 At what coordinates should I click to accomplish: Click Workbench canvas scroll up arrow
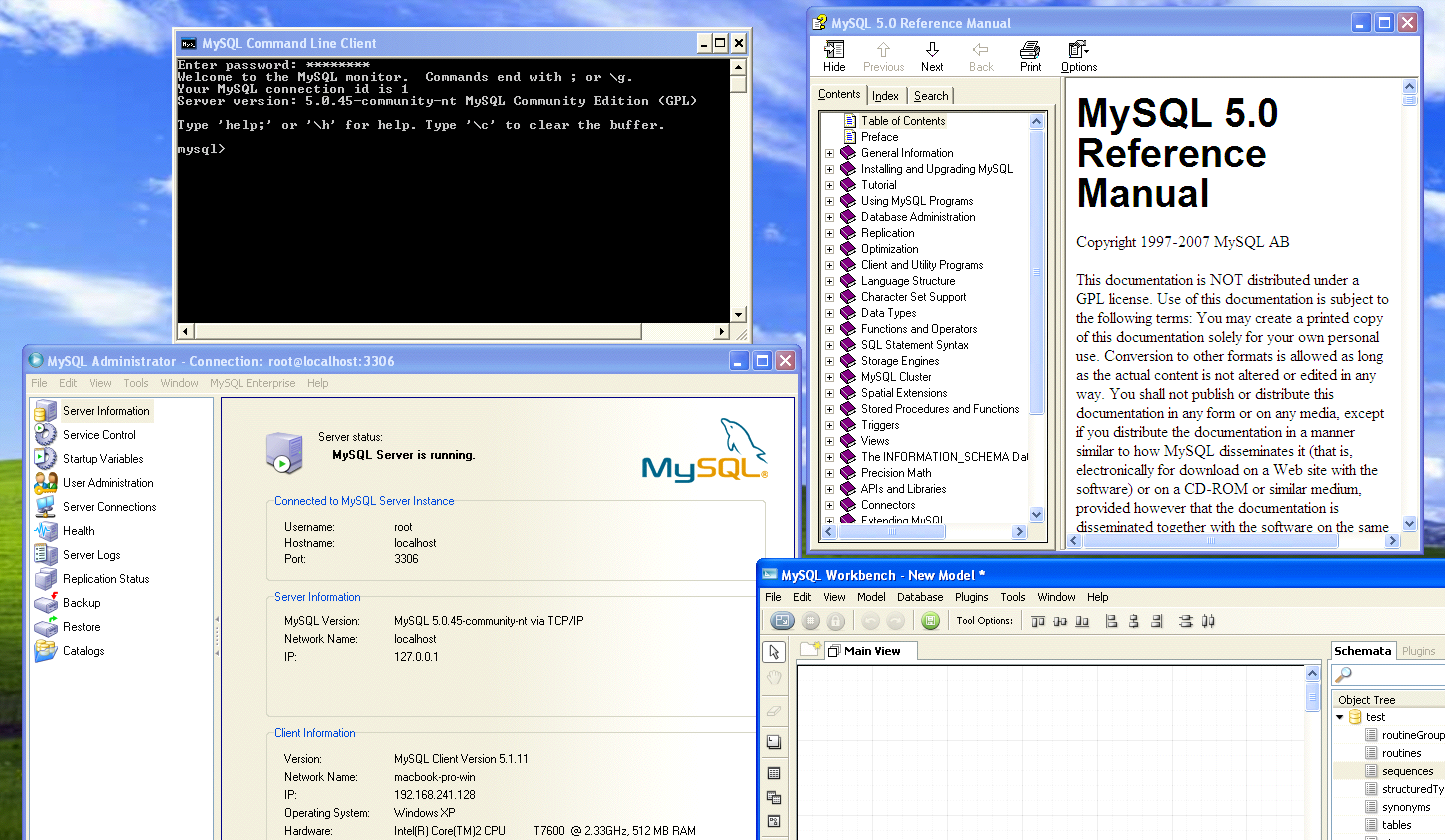click(x=1313, y=675)
